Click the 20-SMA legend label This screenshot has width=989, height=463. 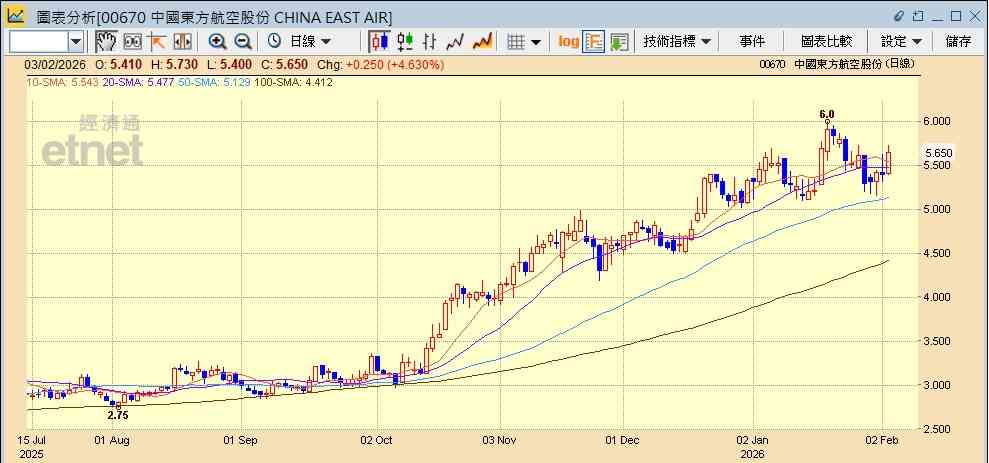138,82
